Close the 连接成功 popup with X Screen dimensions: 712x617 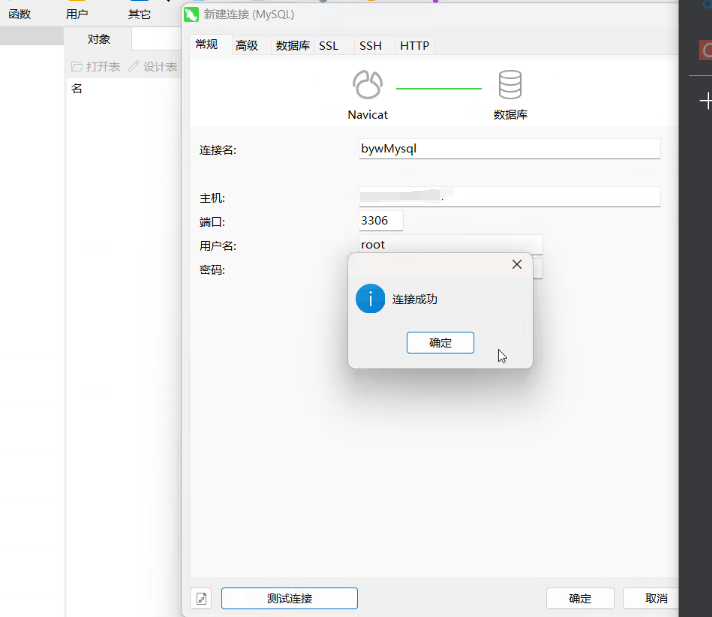tap(517, 265)
